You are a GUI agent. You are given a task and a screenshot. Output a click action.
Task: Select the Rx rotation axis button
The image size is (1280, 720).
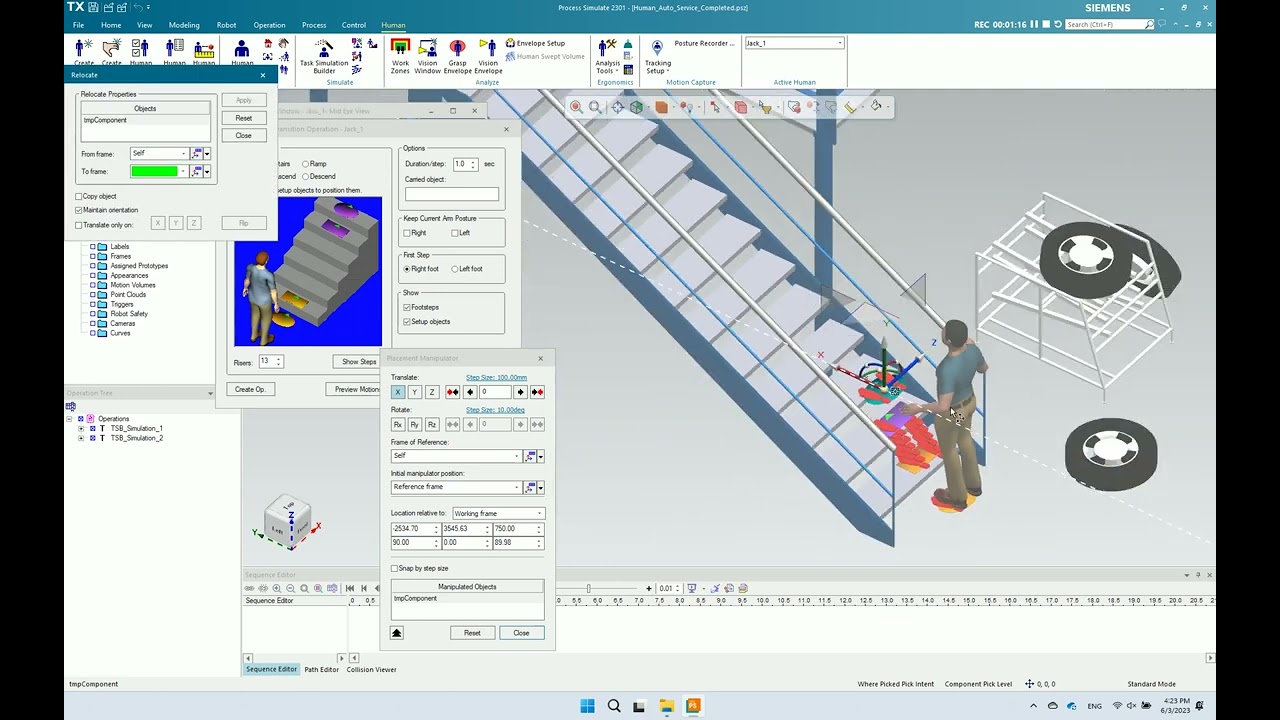[x=398, y=424]
